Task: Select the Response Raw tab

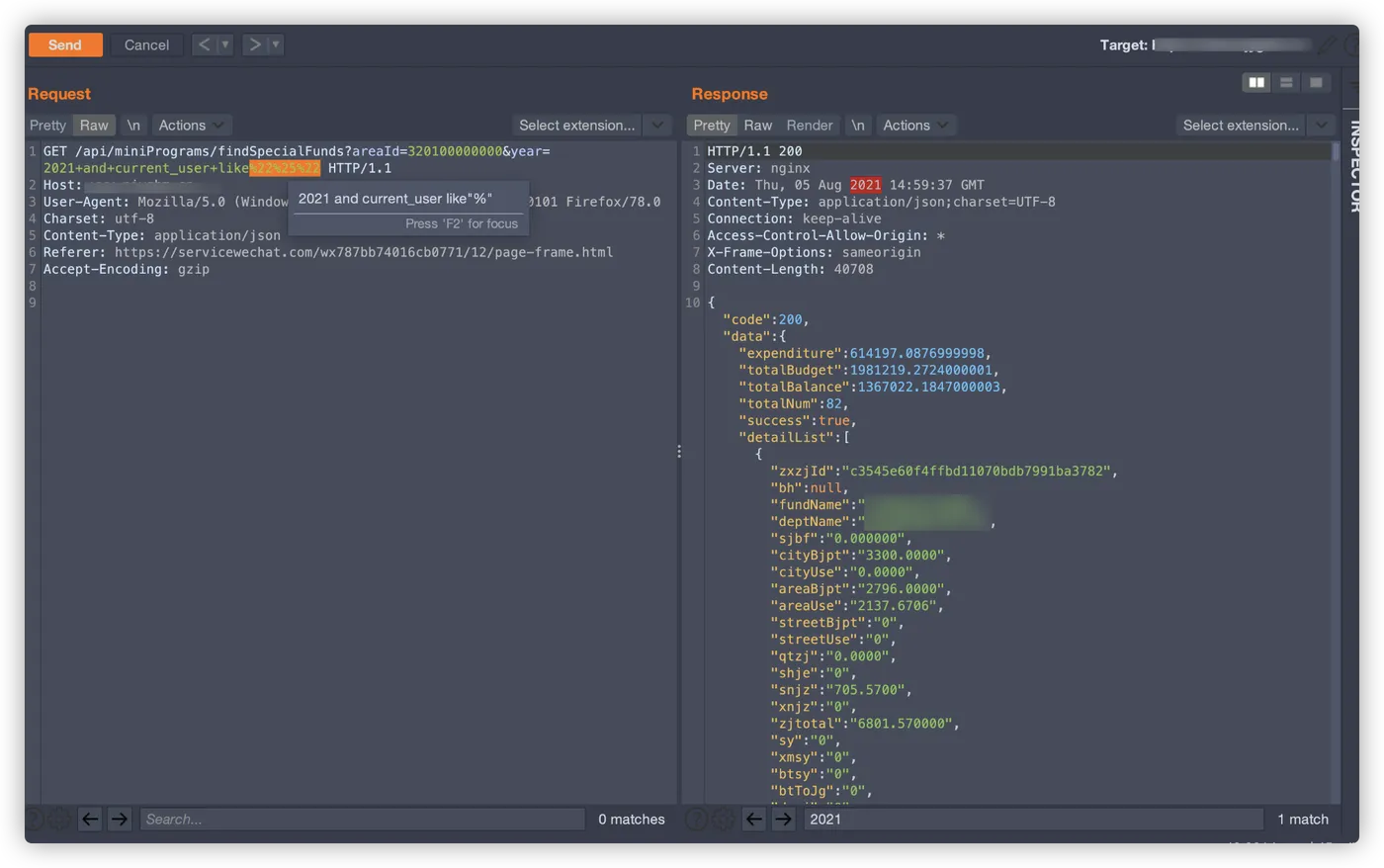Action: click(758, 126)
